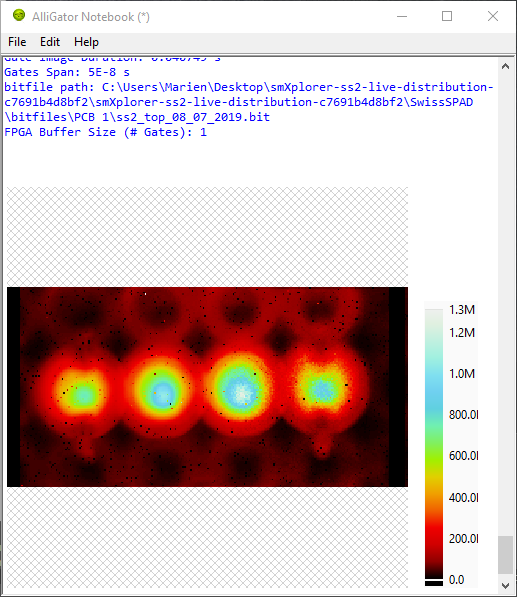Click the bitfile path text line

(249, 102)
